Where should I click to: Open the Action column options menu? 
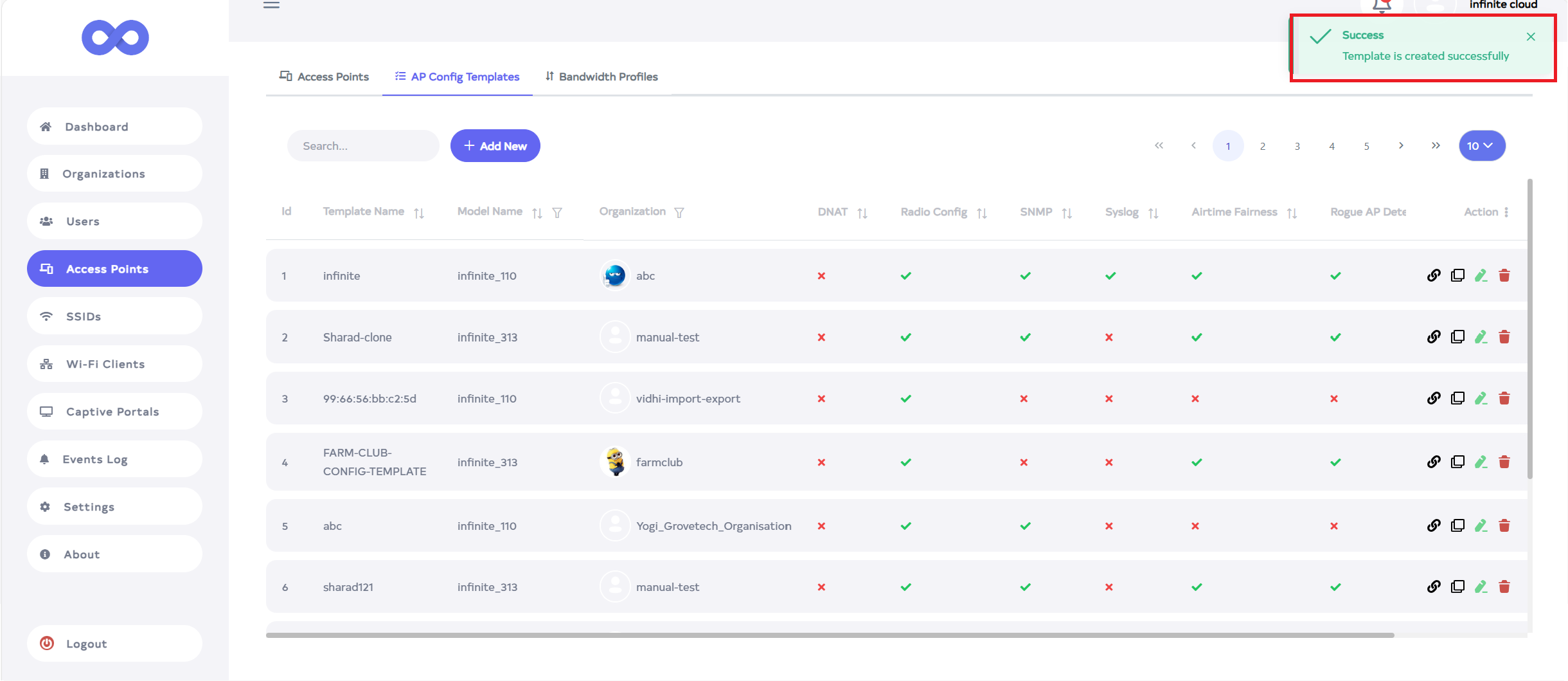tap(1506, 212)
